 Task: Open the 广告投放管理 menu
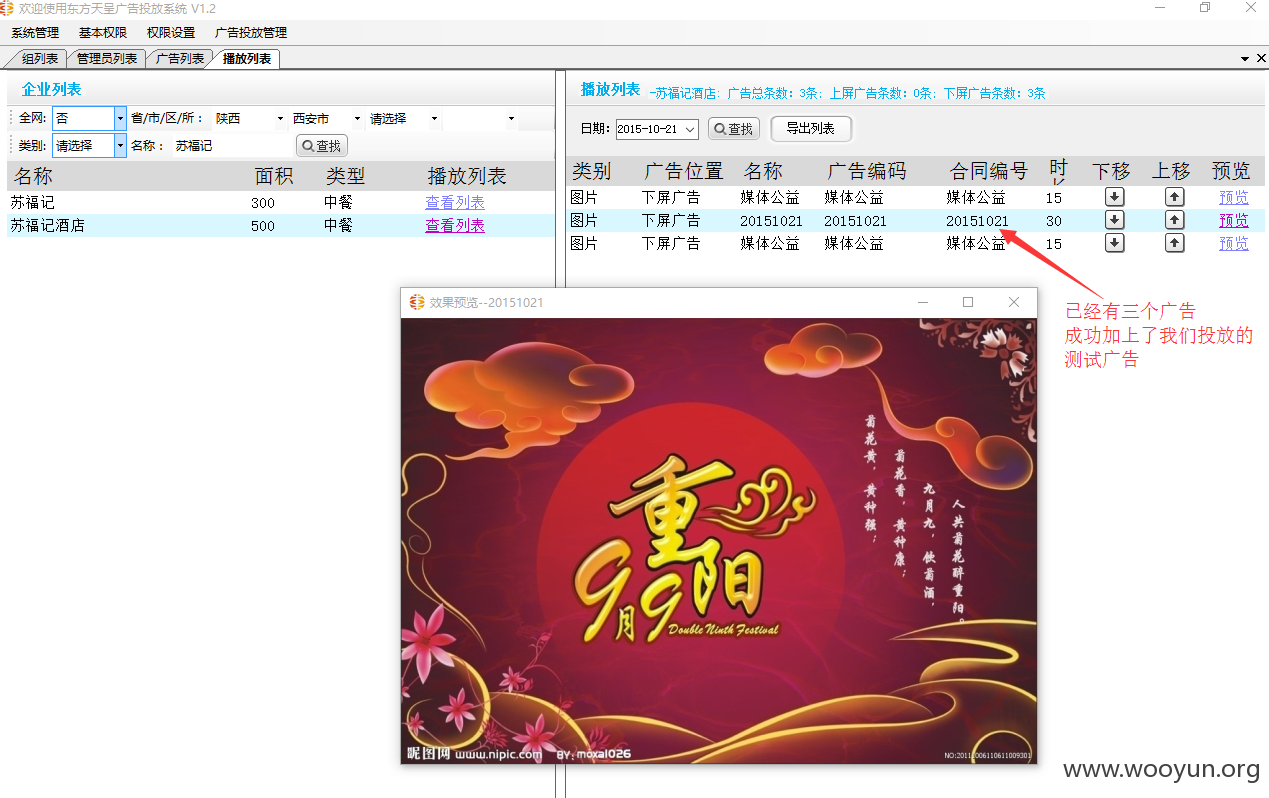(x=251, y=33)
